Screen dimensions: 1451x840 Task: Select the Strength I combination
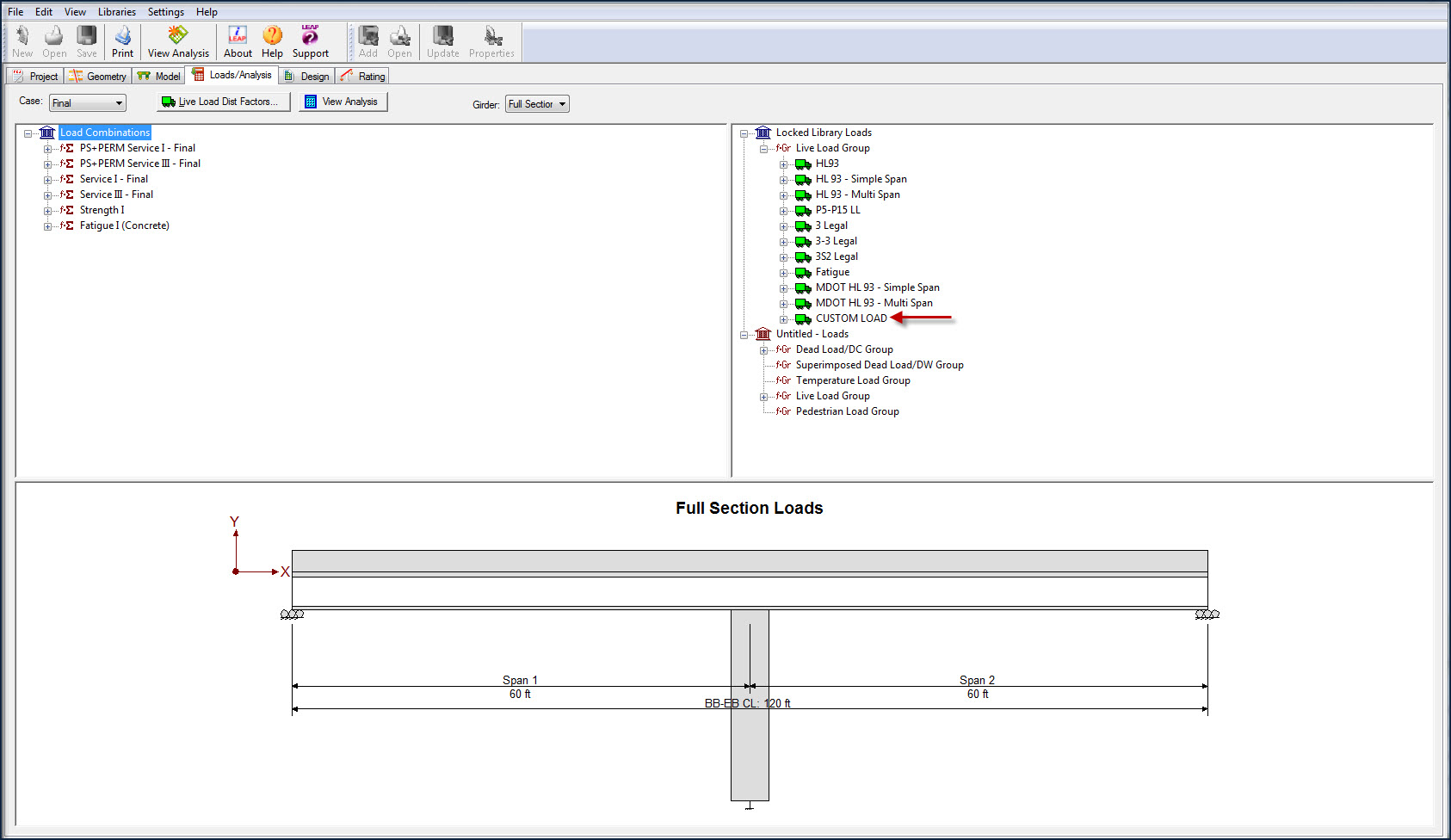tap(102, 210)
